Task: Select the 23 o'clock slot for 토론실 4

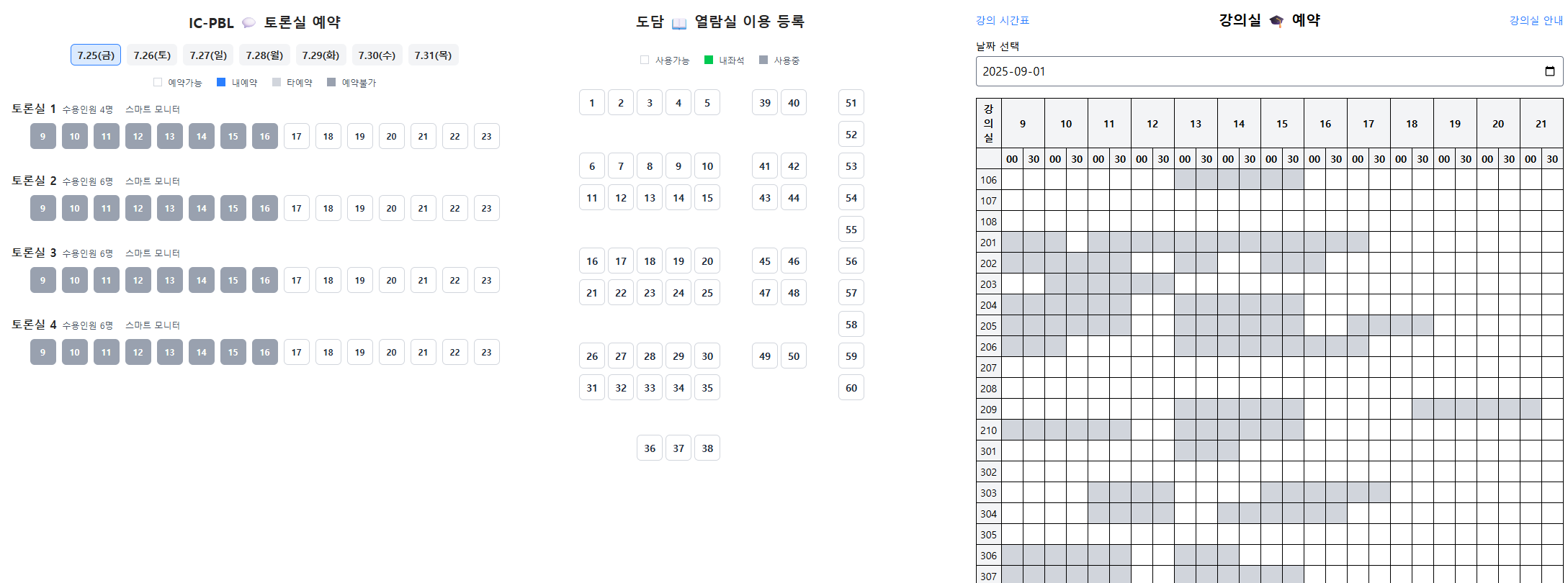Action: (487, 353)
